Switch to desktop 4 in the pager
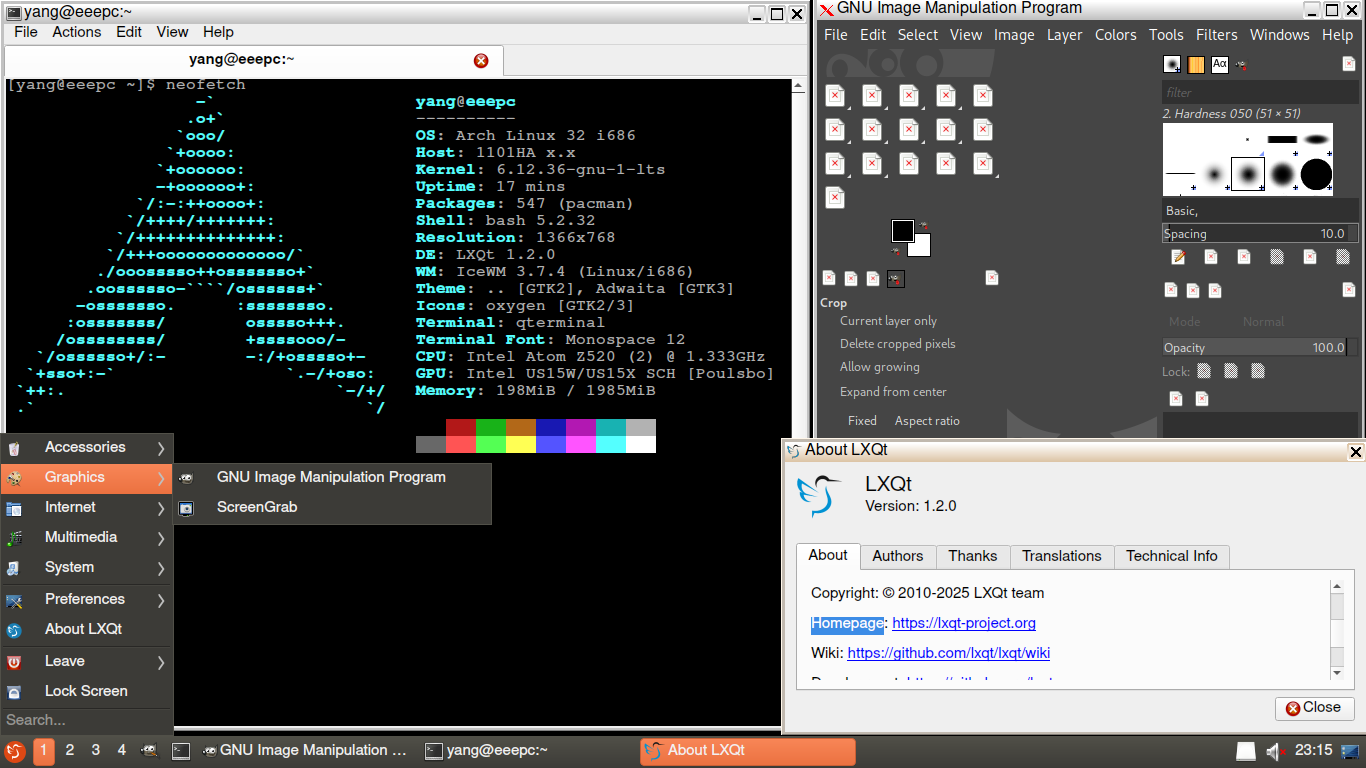The image size is (1366, 768). pyautogui.click(x=122, y=750)
